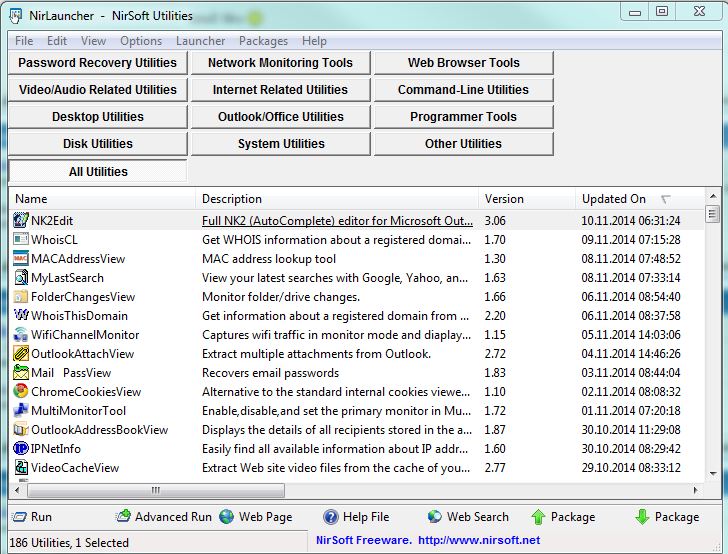Click the WhoisThisDomain icon
Viewport: 728px width, 554px height.
[21, 315]
